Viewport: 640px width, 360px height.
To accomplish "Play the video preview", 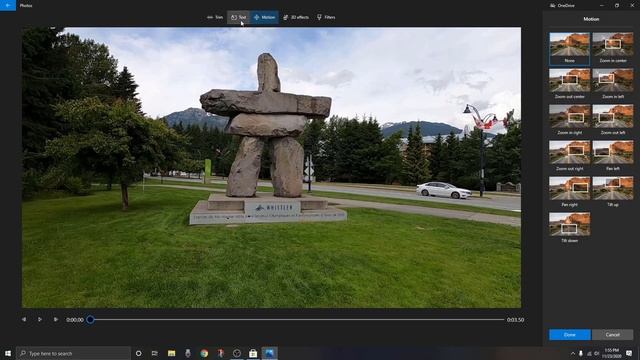I will pyautogui.click(x=40, y=320).
